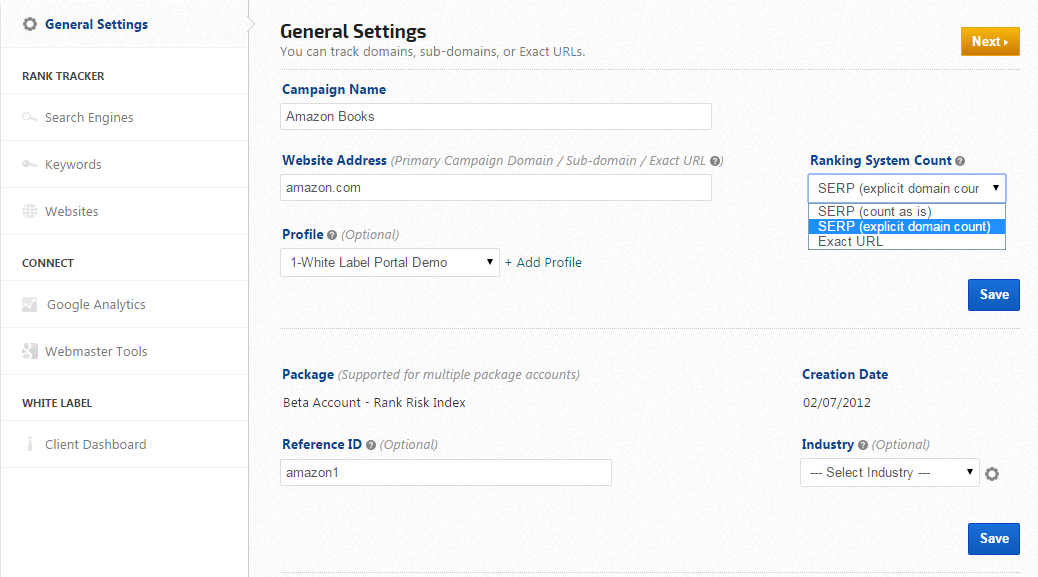1038x577 pixels.
Task: Click the Webmaster Tools puzzle icon
Action: click(x=30, y=352)
